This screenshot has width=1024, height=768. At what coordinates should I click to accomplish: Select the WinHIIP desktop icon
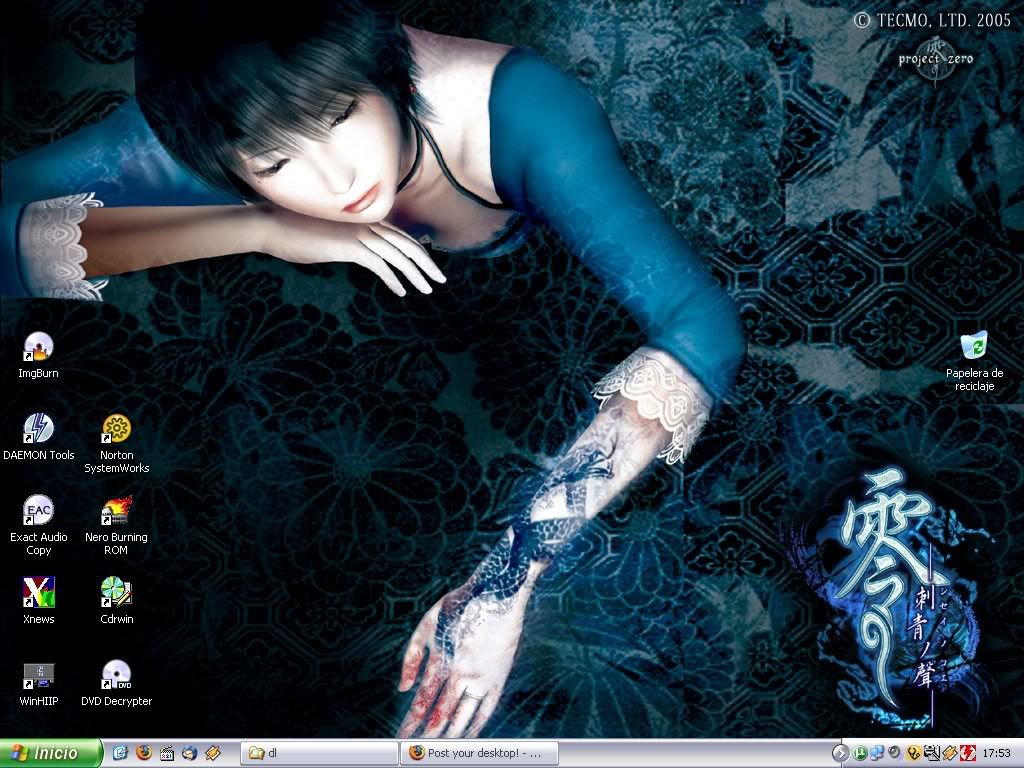[x=39, y=682]
